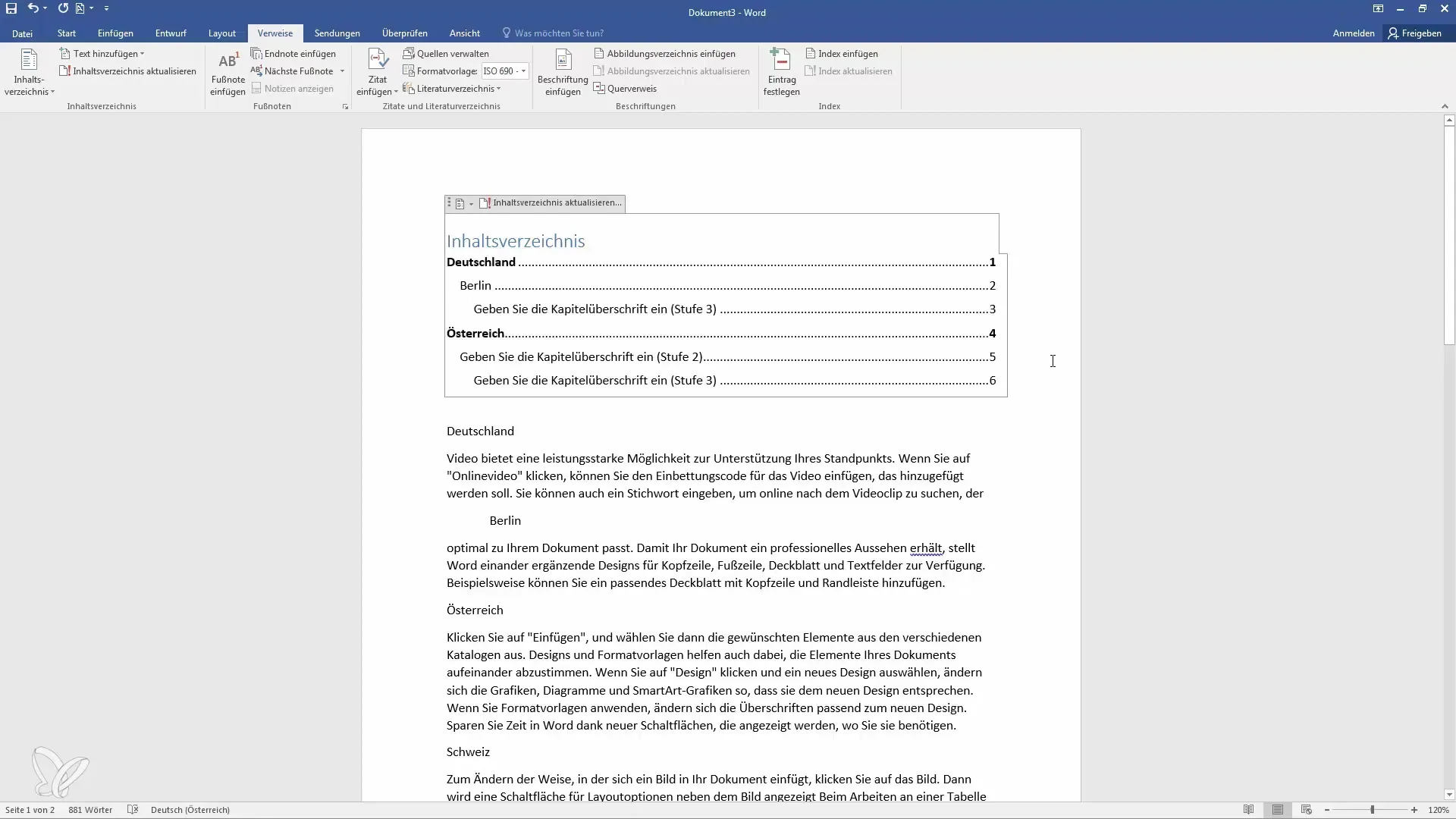The image size is (1456, 819).
Task: Click the 120% zoom level
Action: click(1439, 810)
